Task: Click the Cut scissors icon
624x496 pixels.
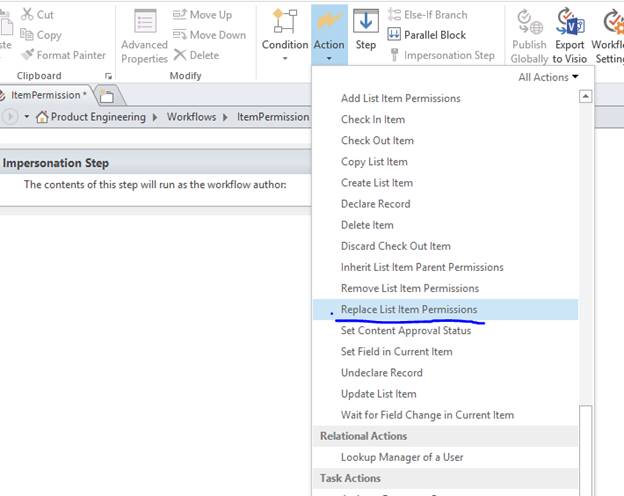Action: pos(27,14)
